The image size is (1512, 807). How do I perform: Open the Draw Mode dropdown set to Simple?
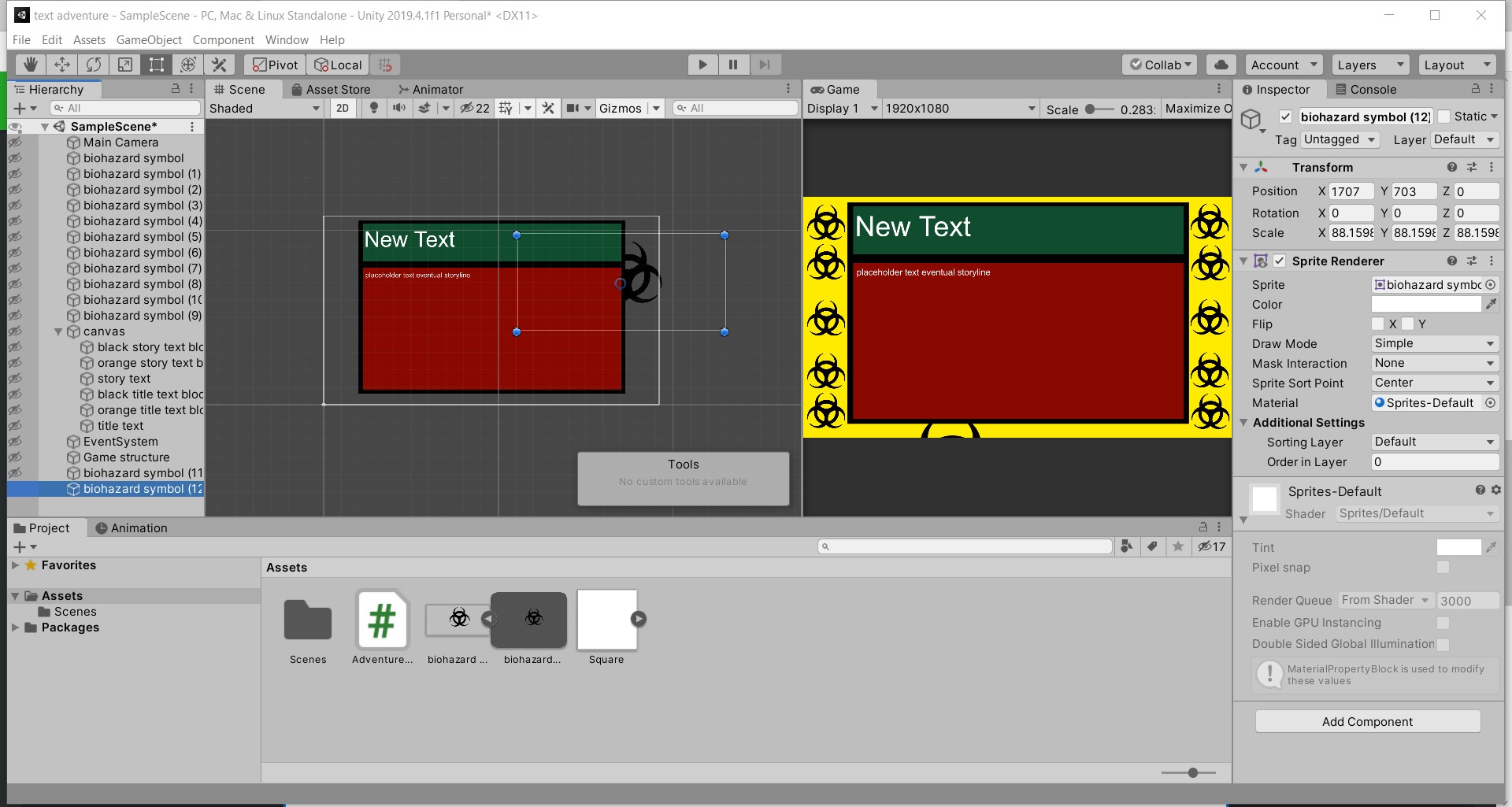pos(1433,343)
